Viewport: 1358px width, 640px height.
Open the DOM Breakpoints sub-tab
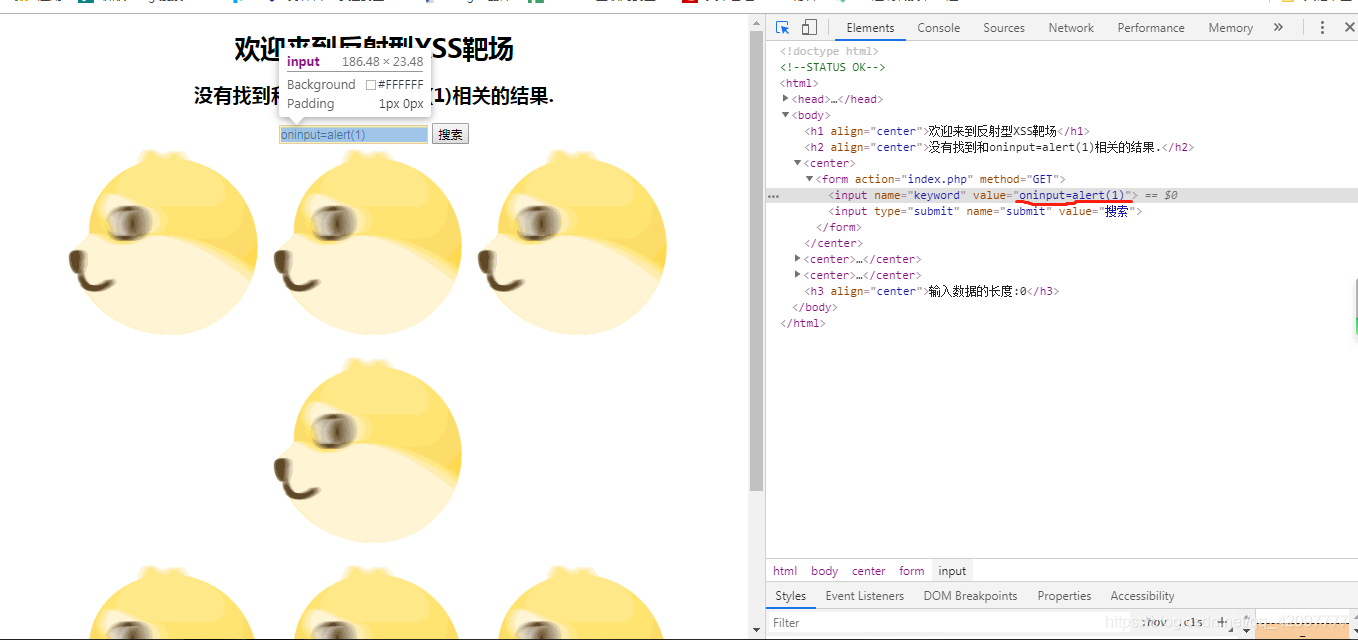pyautogui.click(x=970, y=596)
